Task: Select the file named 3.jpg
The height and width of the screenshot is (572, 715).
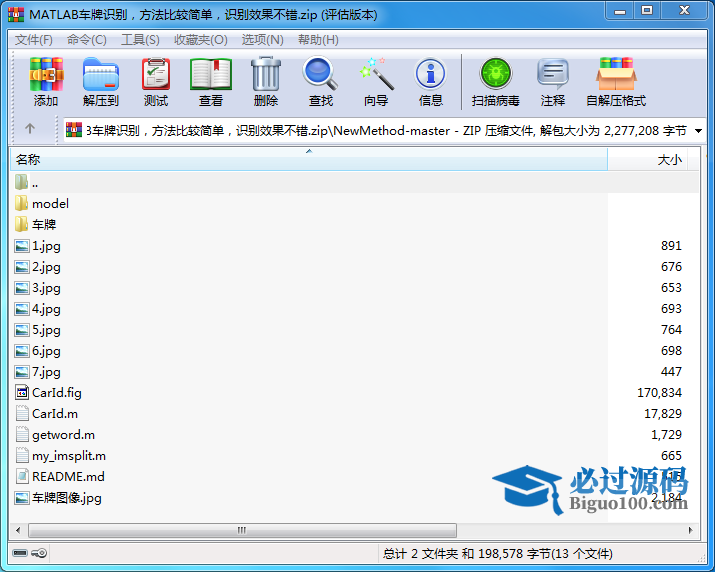Action: tap(46, 288)
